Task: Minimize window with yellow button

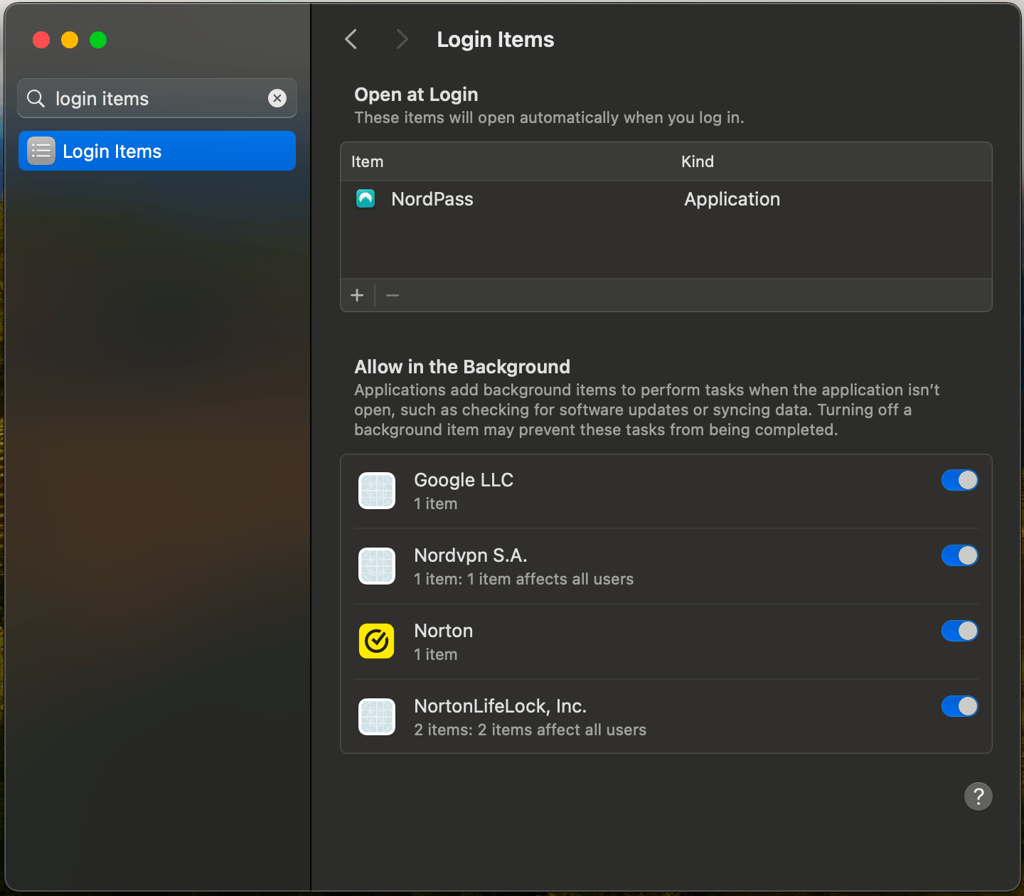Action: click(x=69, y=40)
